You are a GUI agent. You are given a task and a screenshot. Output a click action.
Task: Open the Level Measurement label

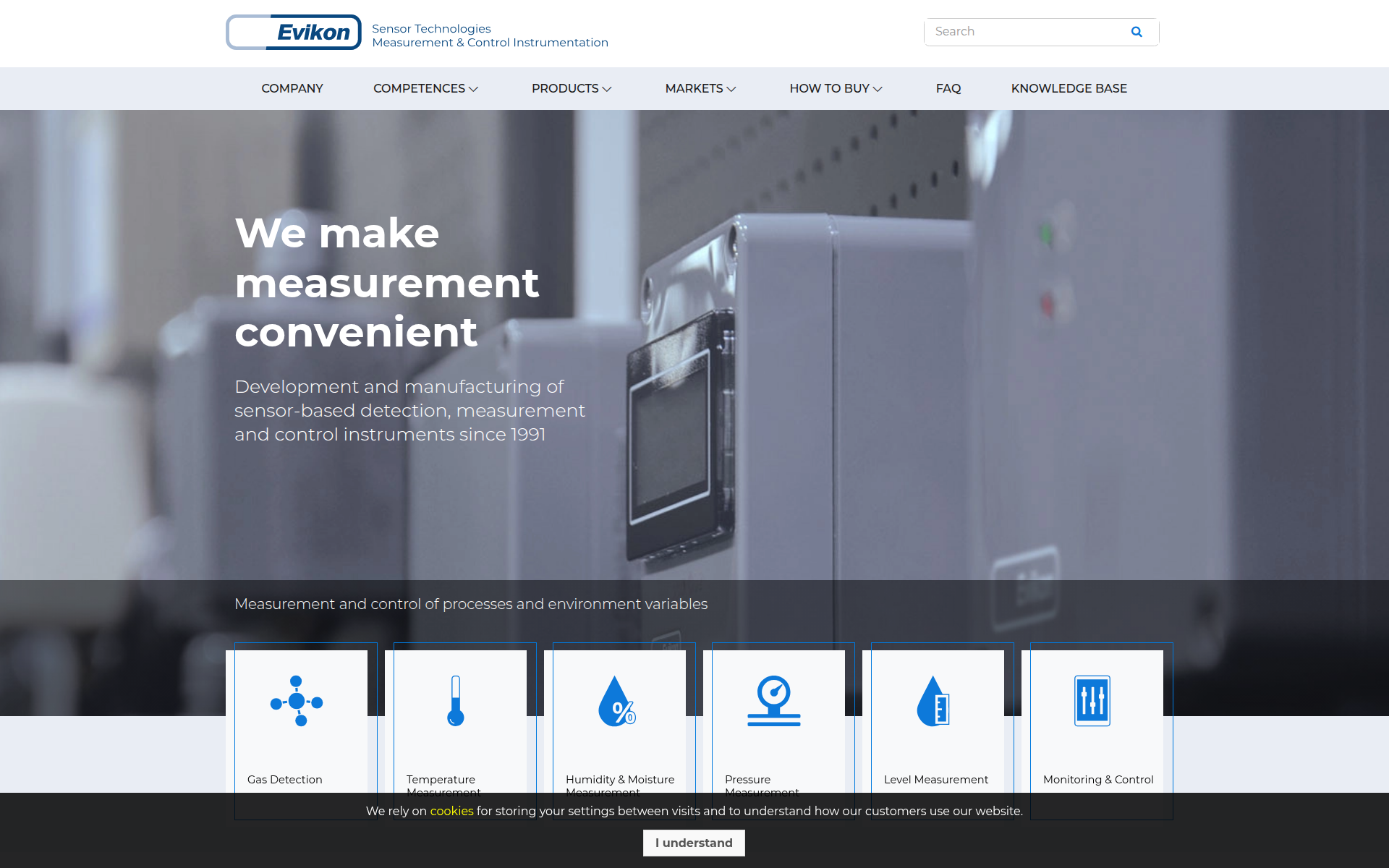tap(935, 779)
